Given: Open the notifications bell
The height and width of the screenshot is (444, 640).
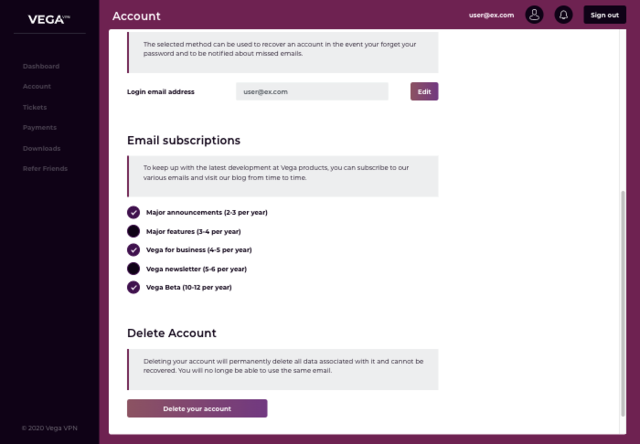Looking at the screenshot, I should click(x=563, y=15).
